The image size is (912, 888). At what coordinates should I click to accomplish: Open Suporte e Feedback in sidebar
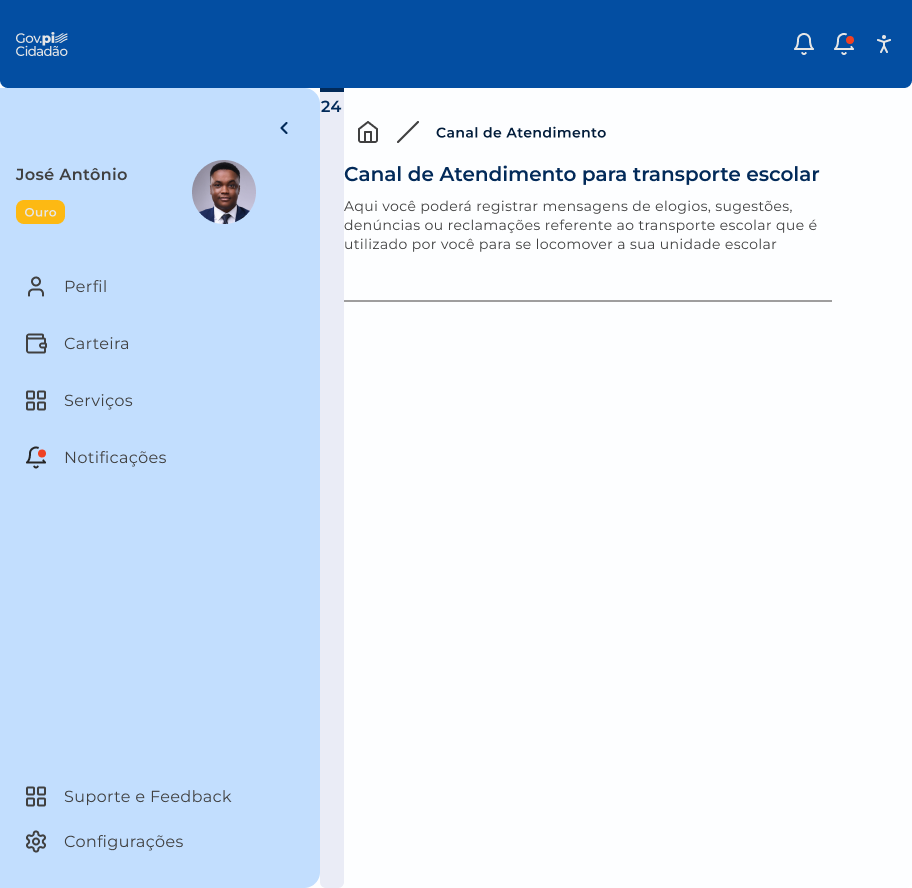(147, 797)
